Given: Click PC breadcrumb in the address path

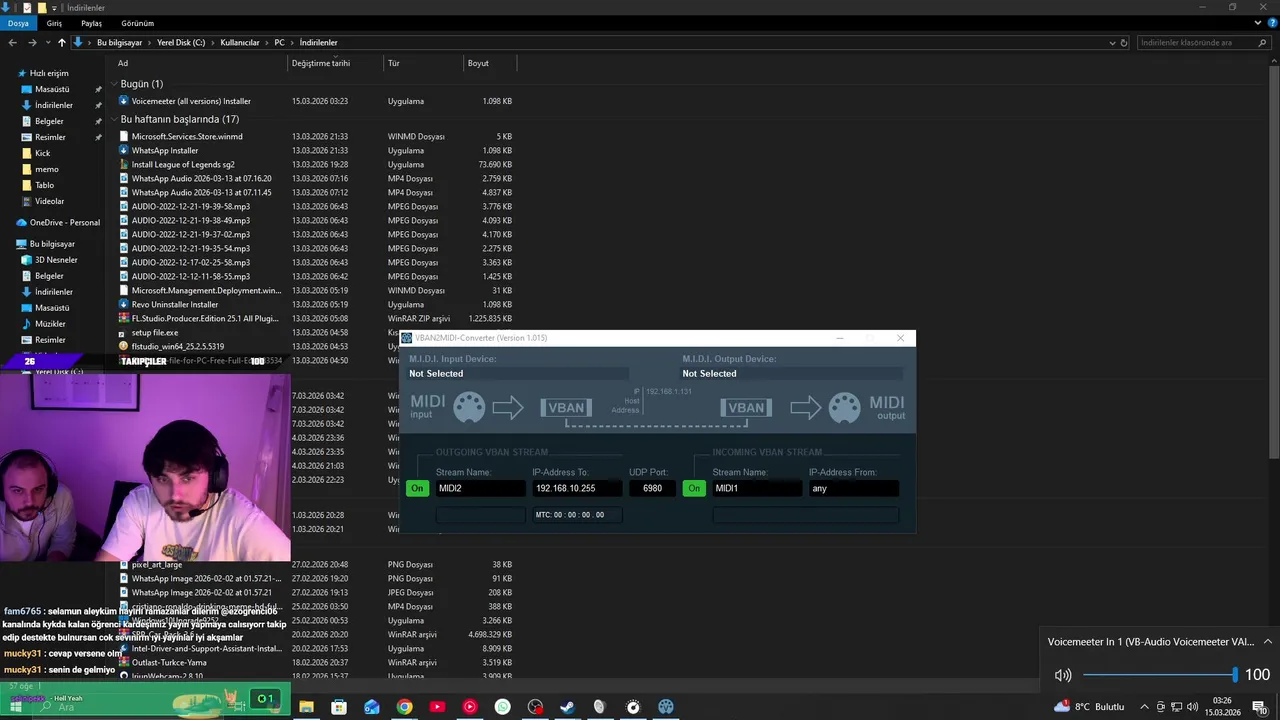Looking at the screenshot, I should click(x=280, y=43).
